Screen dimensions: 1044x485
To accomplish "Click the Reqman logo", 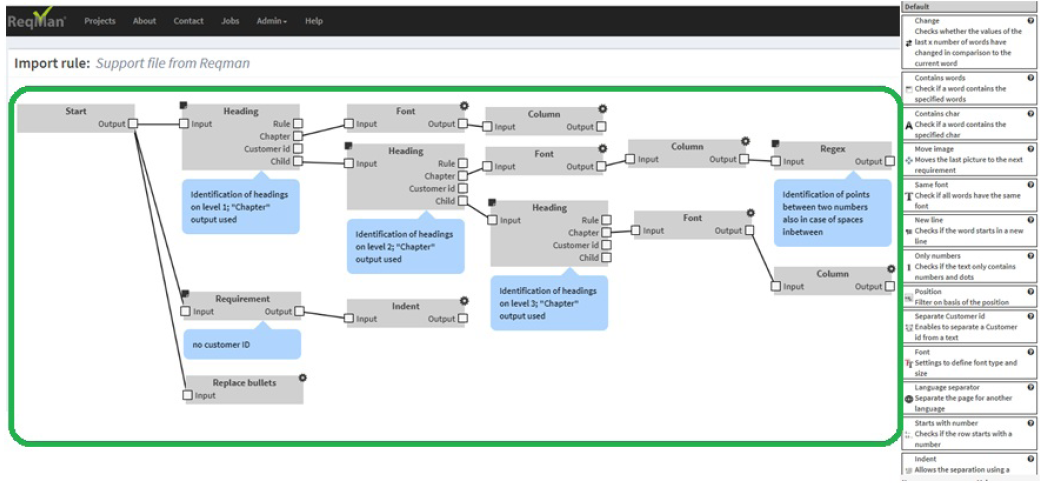I will pos(37,19).
